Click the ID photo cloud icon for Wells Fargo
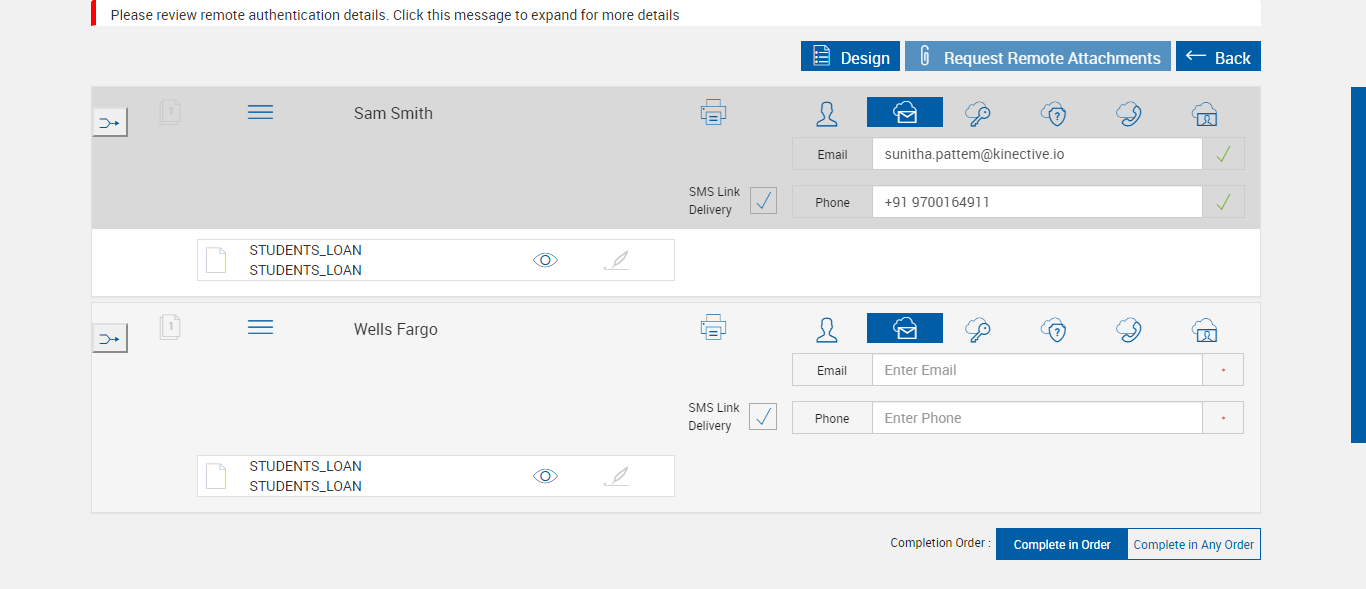This screenshot has width=1366, height=589. pyautogui.click(x=1205, y=329)
